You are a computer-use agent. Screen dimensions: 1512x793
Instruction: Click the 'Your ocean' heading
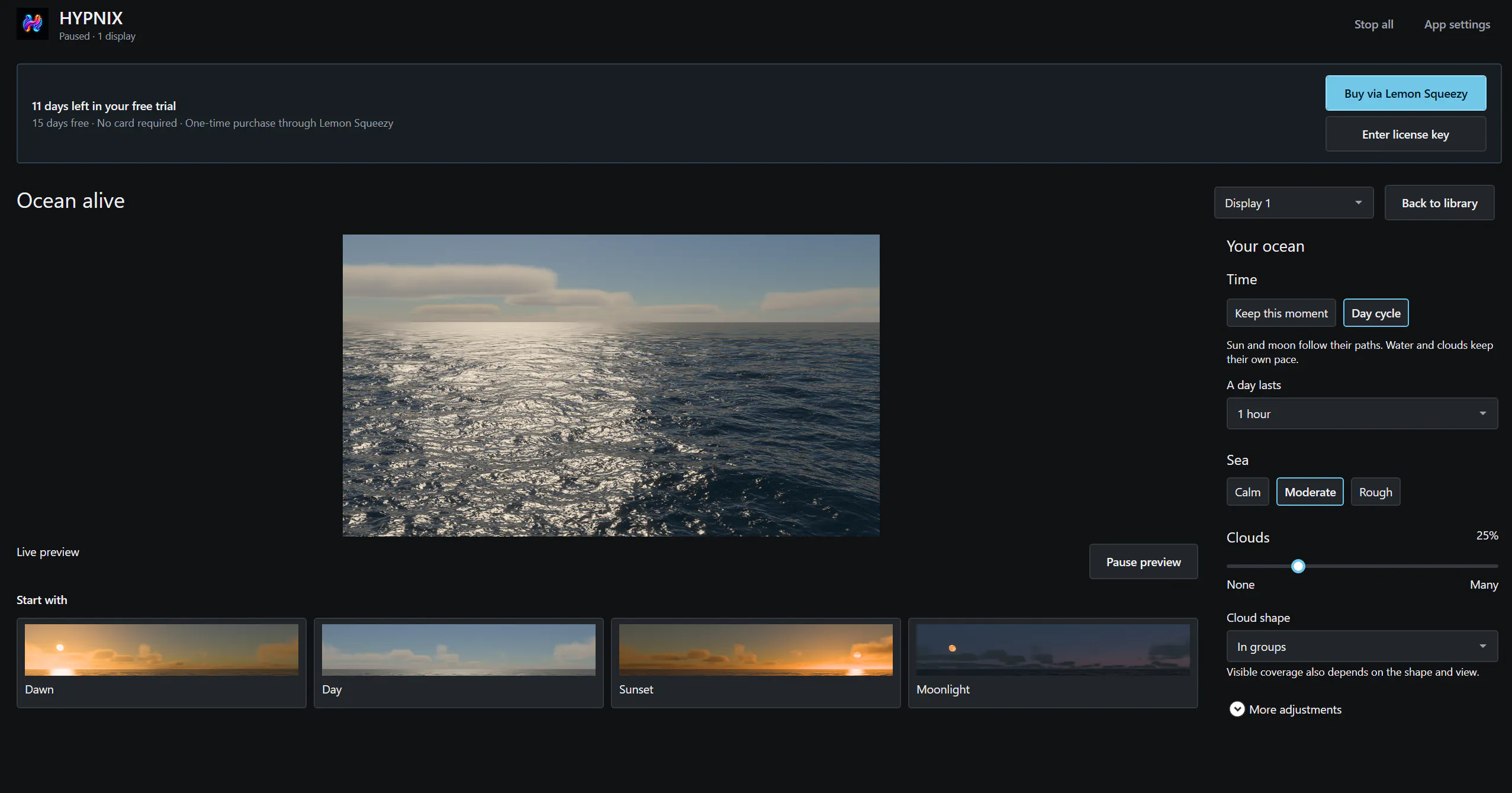[x=1265, y=246]
